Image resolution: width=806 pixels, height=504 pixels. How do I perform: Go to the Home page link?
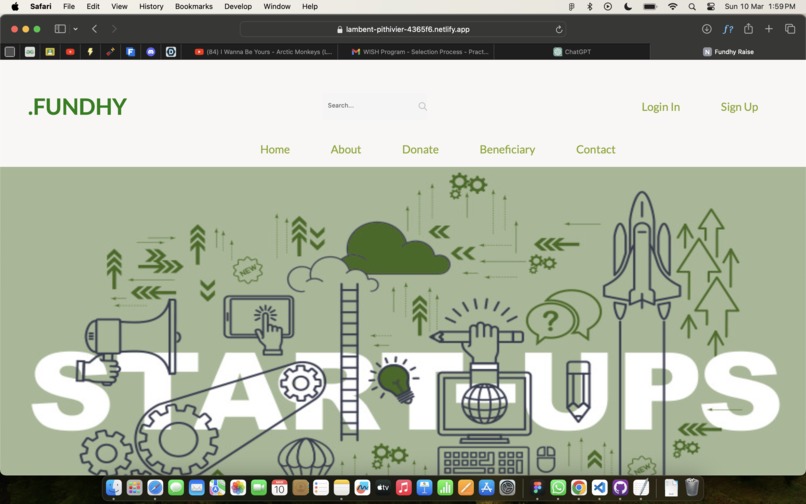275,149
